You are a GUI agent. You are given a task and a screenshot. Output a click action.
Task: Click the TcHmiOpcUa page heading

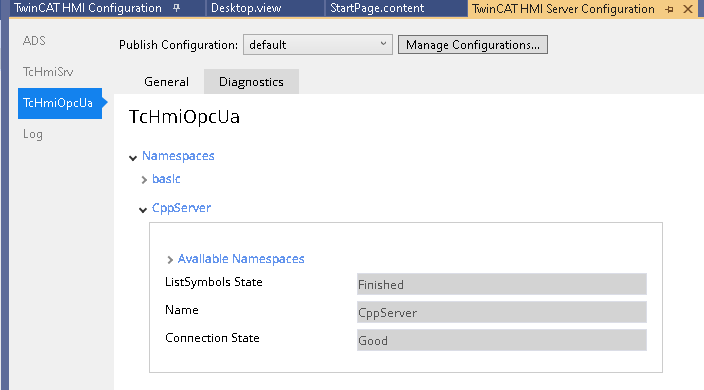coord(184,117)
